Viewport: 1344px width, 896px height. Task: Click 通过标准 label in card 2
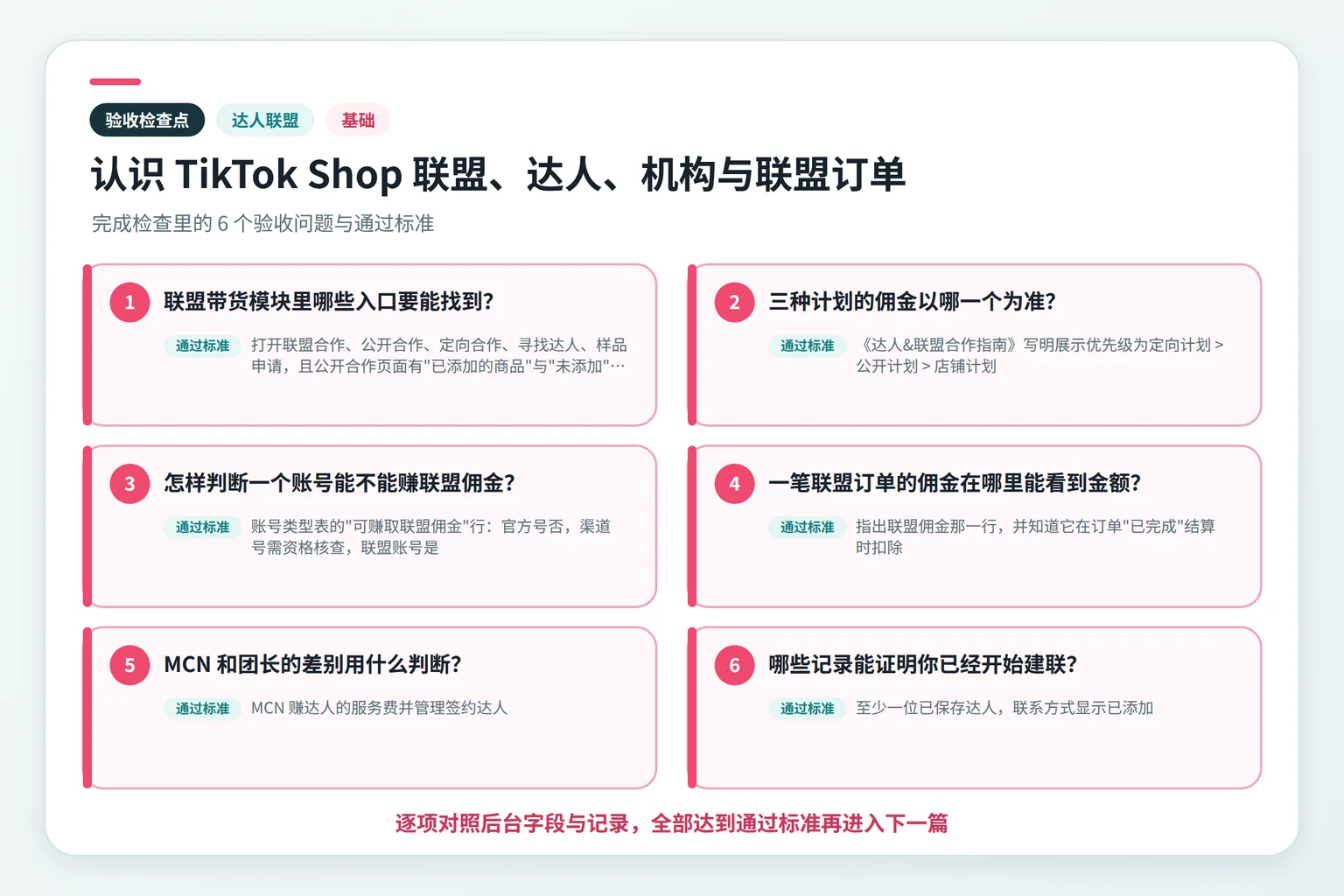pyautogui.click(x=807, y=346)
